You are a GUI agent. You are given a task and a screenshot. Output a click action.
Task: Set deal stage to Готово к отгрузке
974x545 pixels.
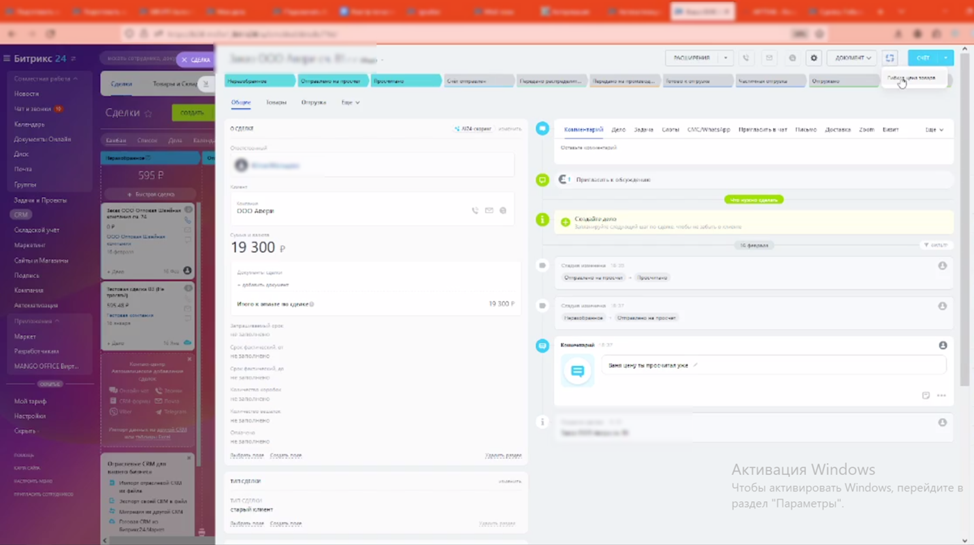pos(696,81)
